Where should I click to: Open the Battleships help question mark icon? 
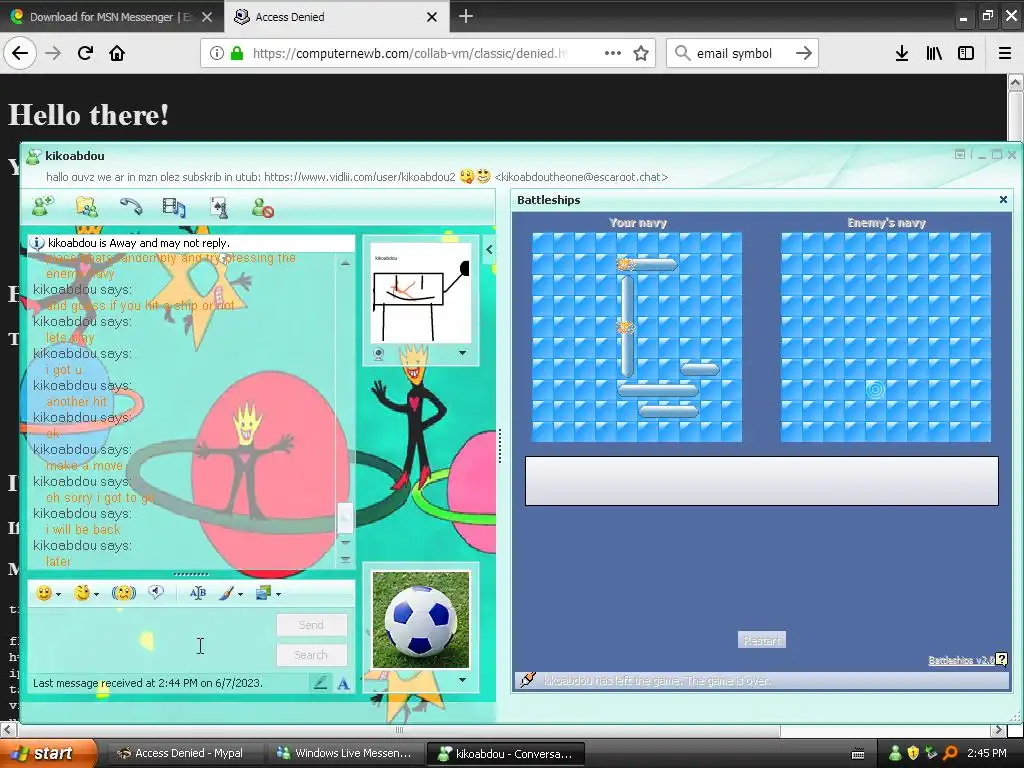point(1002,660)
